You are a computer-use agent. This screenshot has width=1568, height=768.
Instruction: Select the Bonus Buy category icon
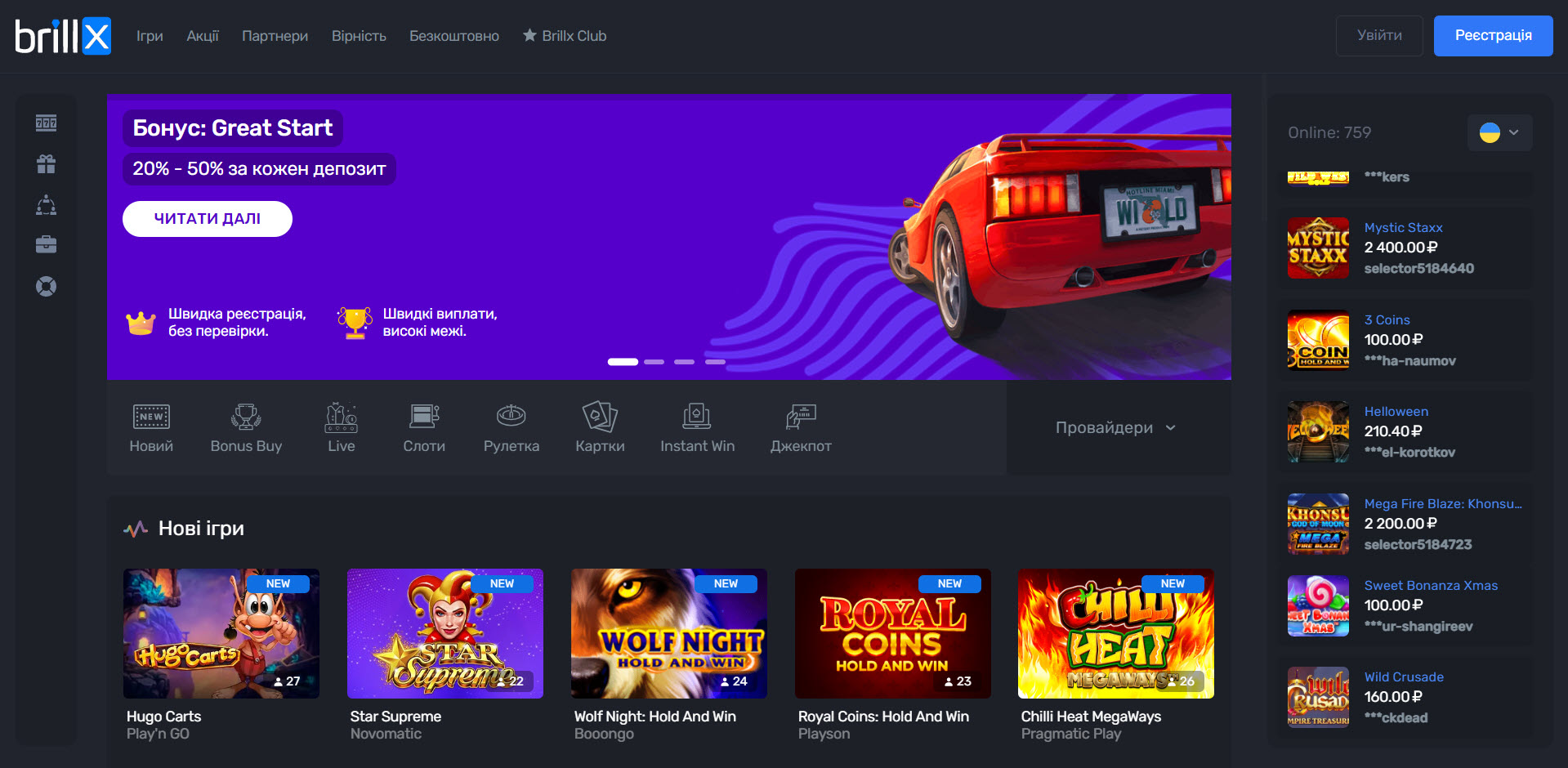coord(246,417)
